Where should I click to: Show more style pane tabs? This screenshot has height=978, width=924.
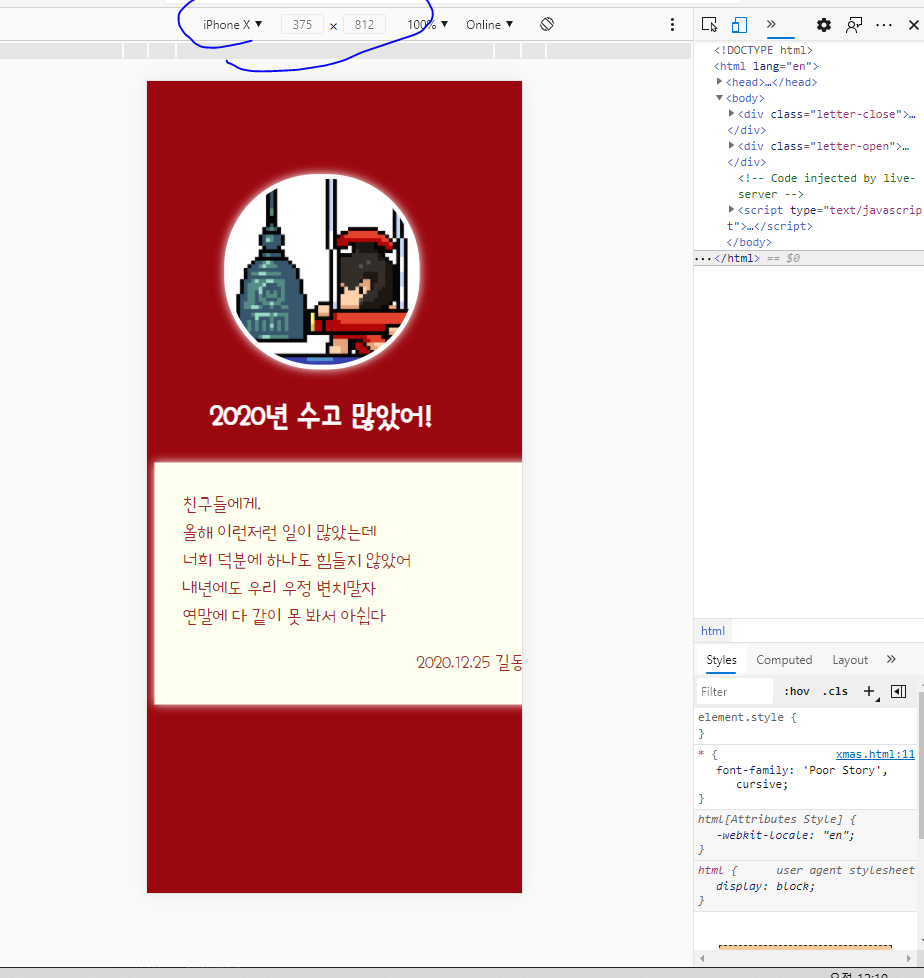click(x=891, y=659)
